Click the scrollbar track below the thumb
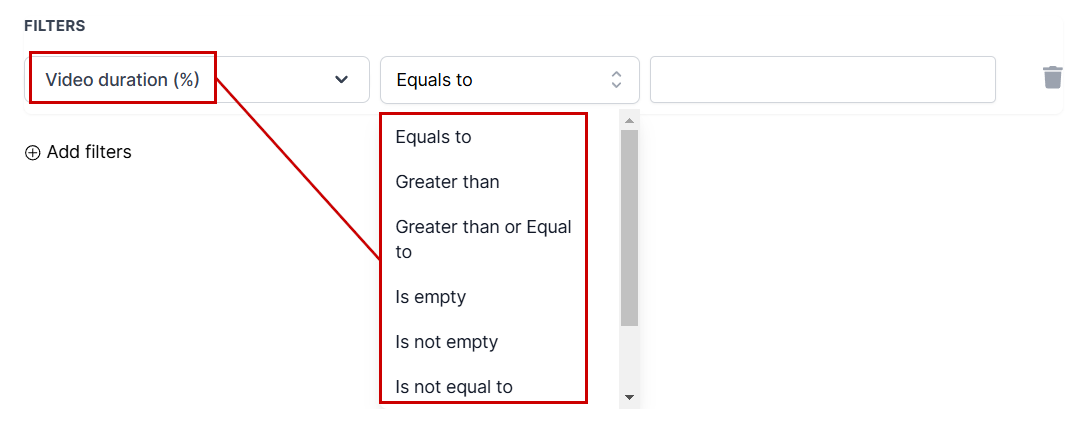 [629, 358]
